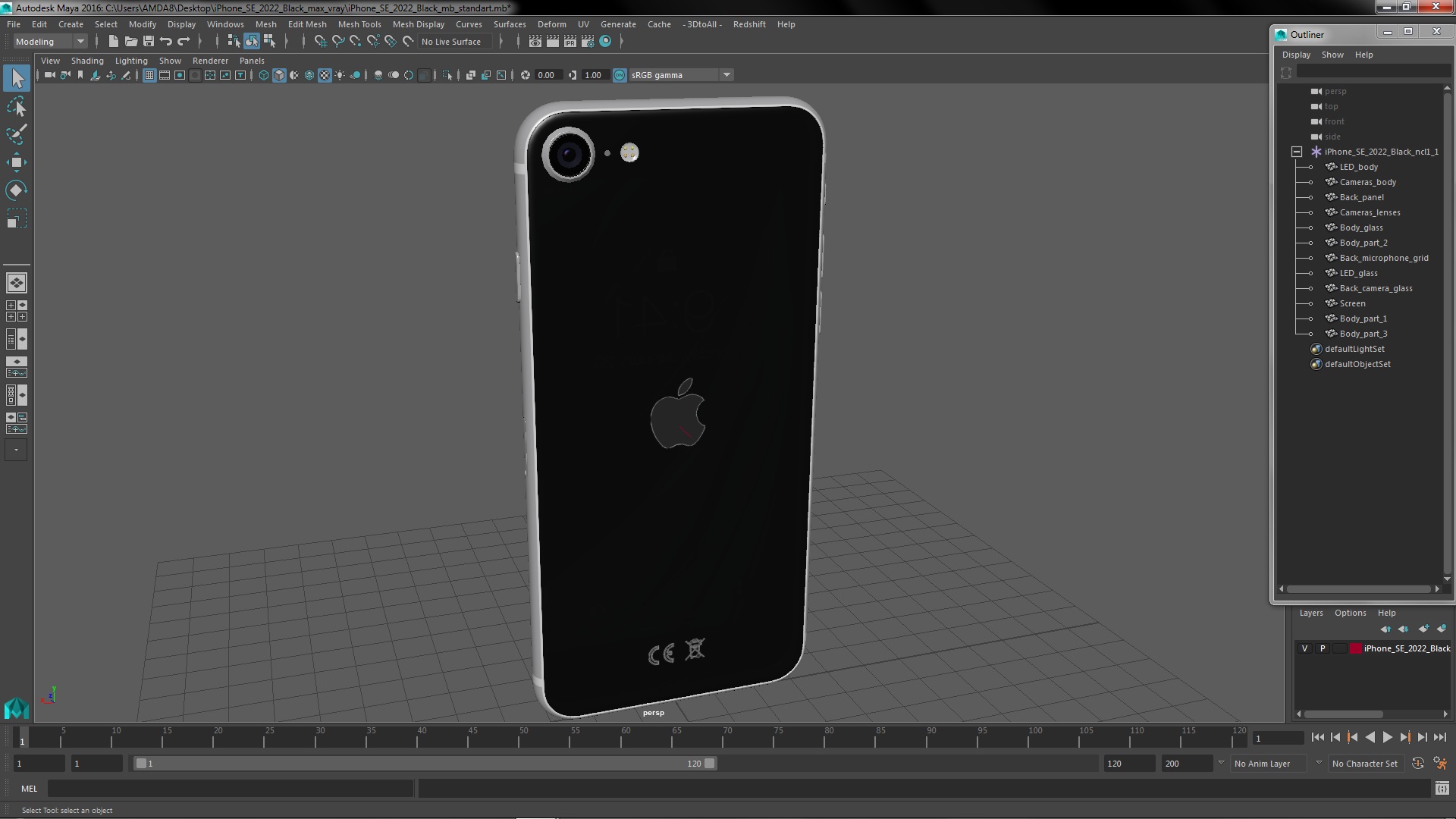
Task: Open the Hypershade icon
Action: pyautogui.click(x=605, y=42)
